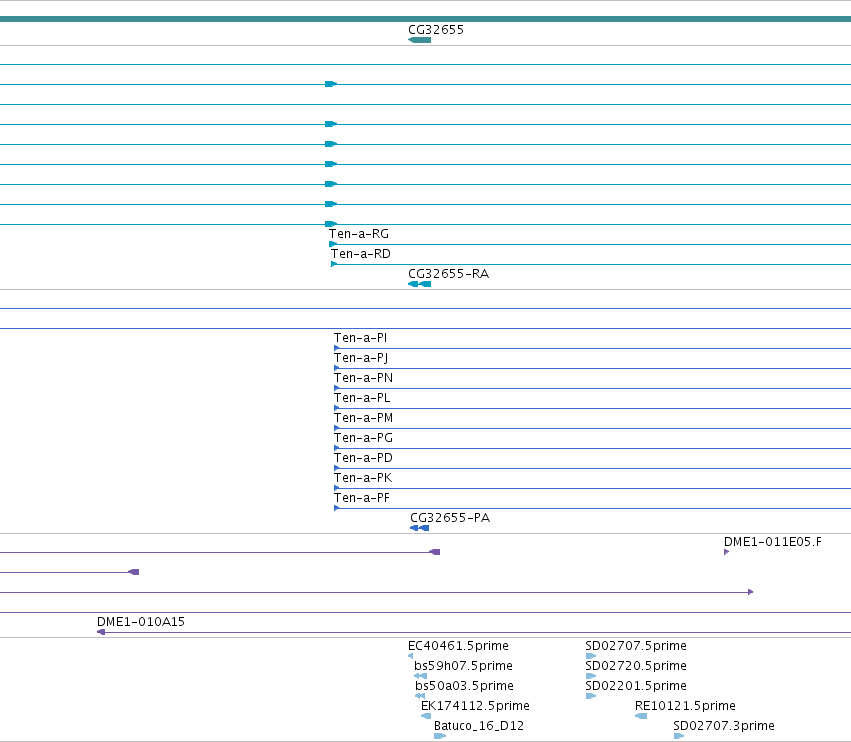Click the DME1-011E05.F label
The image size is (851, 742).
pos(773,542)
